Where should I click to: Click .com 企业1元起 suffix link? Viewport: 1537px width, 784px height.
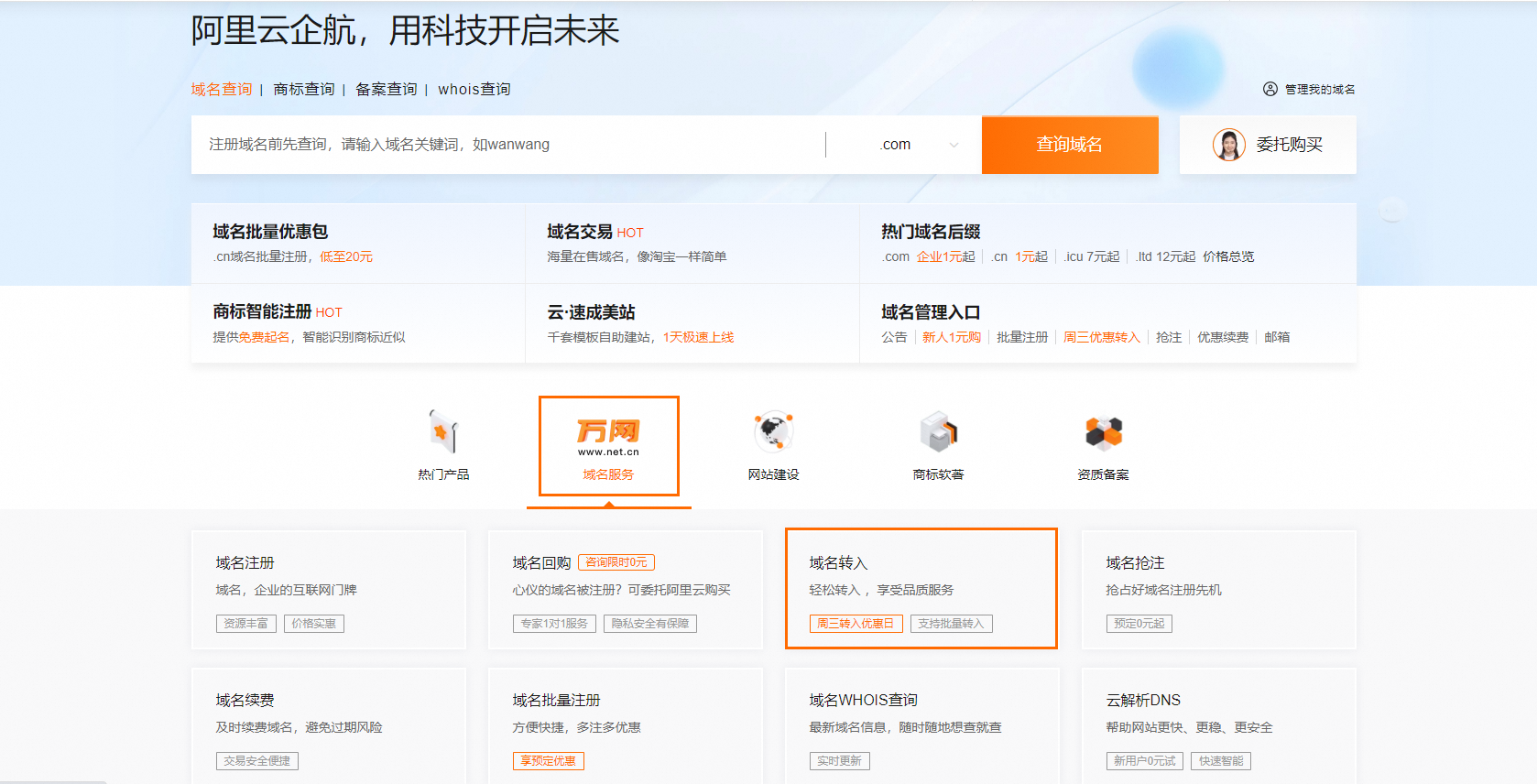[928, 256]
